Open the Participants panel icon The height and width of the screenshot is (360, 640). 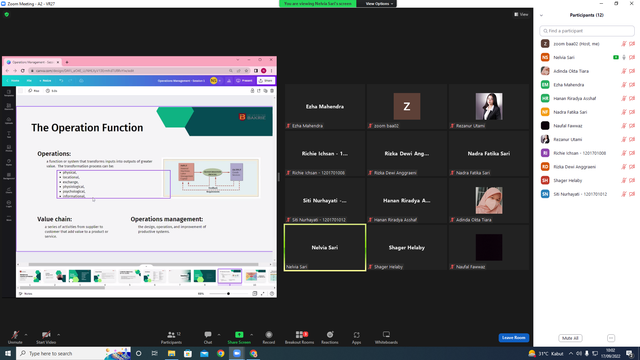click(x=171, y=337)
